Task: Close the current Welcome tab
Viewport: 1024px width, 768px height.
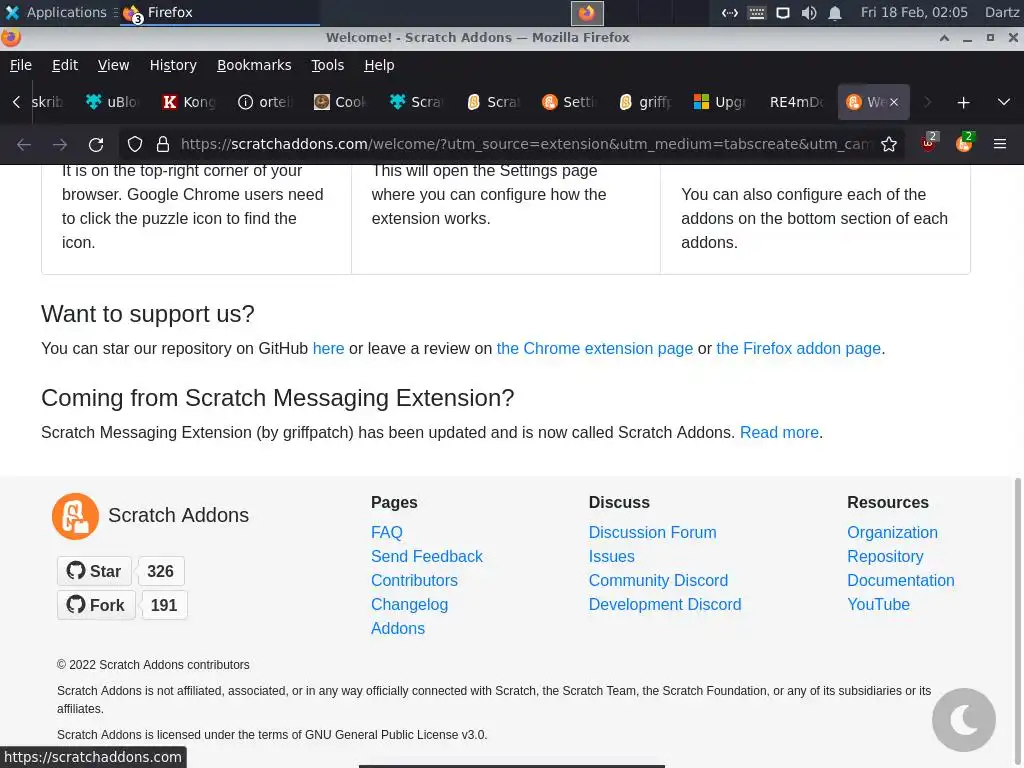Action: point(894,102)
